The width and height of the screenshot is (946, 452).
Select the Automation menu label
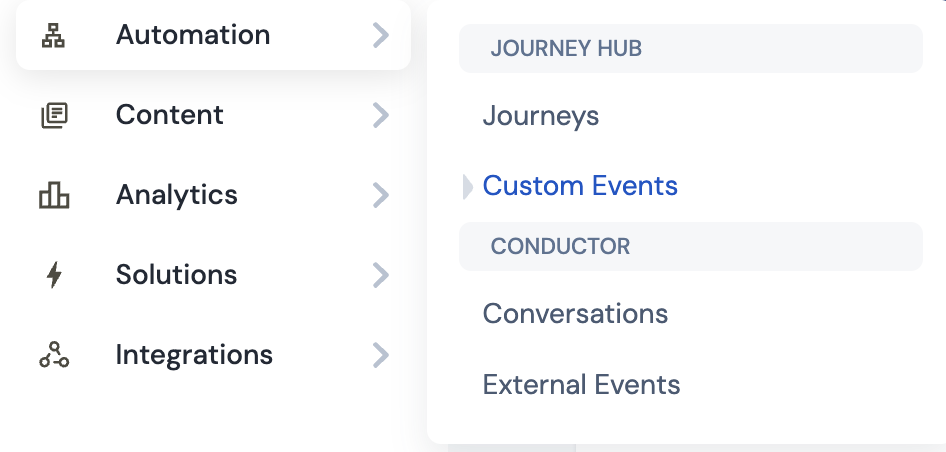click(x=193, y=34)
